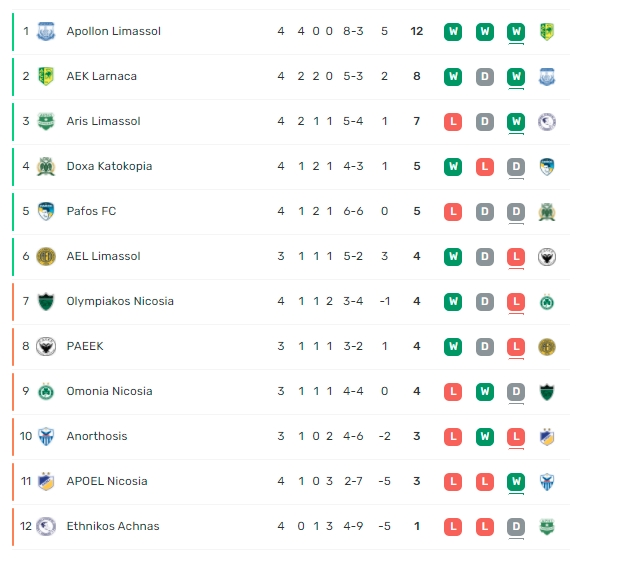Open next opponent crest in Apollon Limassol row

coord(547,32)
